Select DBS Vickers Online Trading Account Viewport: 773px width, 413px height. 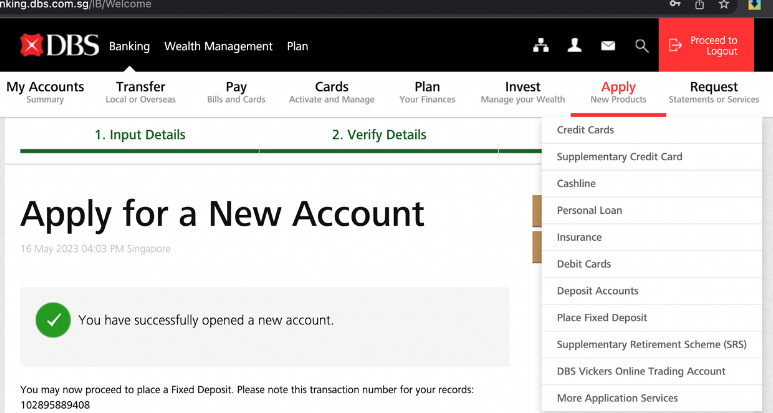641,371
